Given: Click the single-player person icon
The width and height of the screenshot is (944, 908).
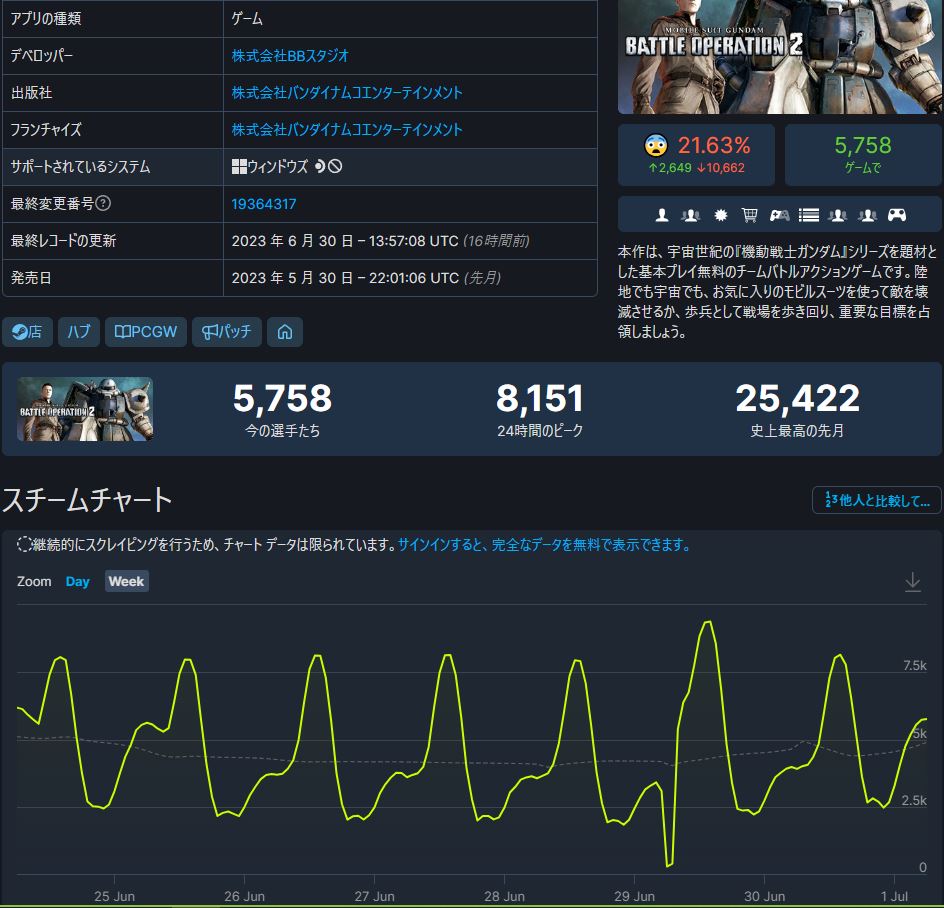Looking at the screenshot, I should tap(661, 215).
